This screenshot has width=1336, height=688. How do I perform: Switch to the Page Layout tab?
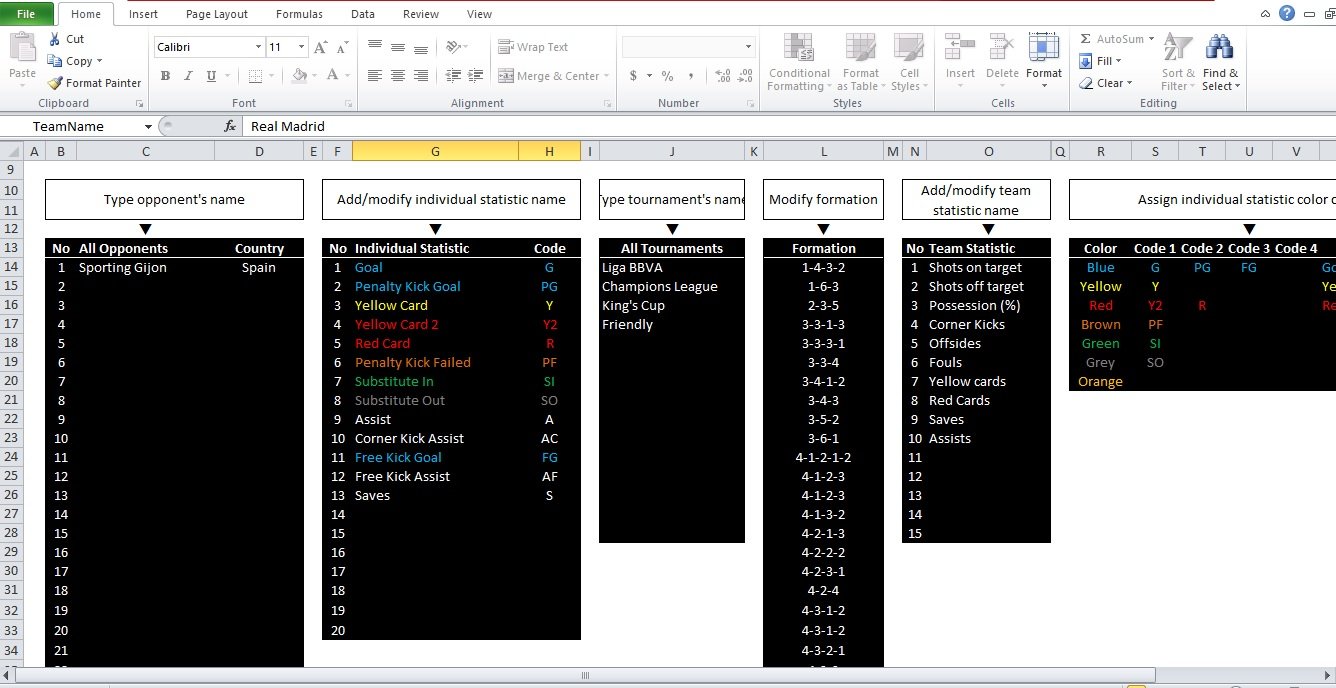coord(217,14)
